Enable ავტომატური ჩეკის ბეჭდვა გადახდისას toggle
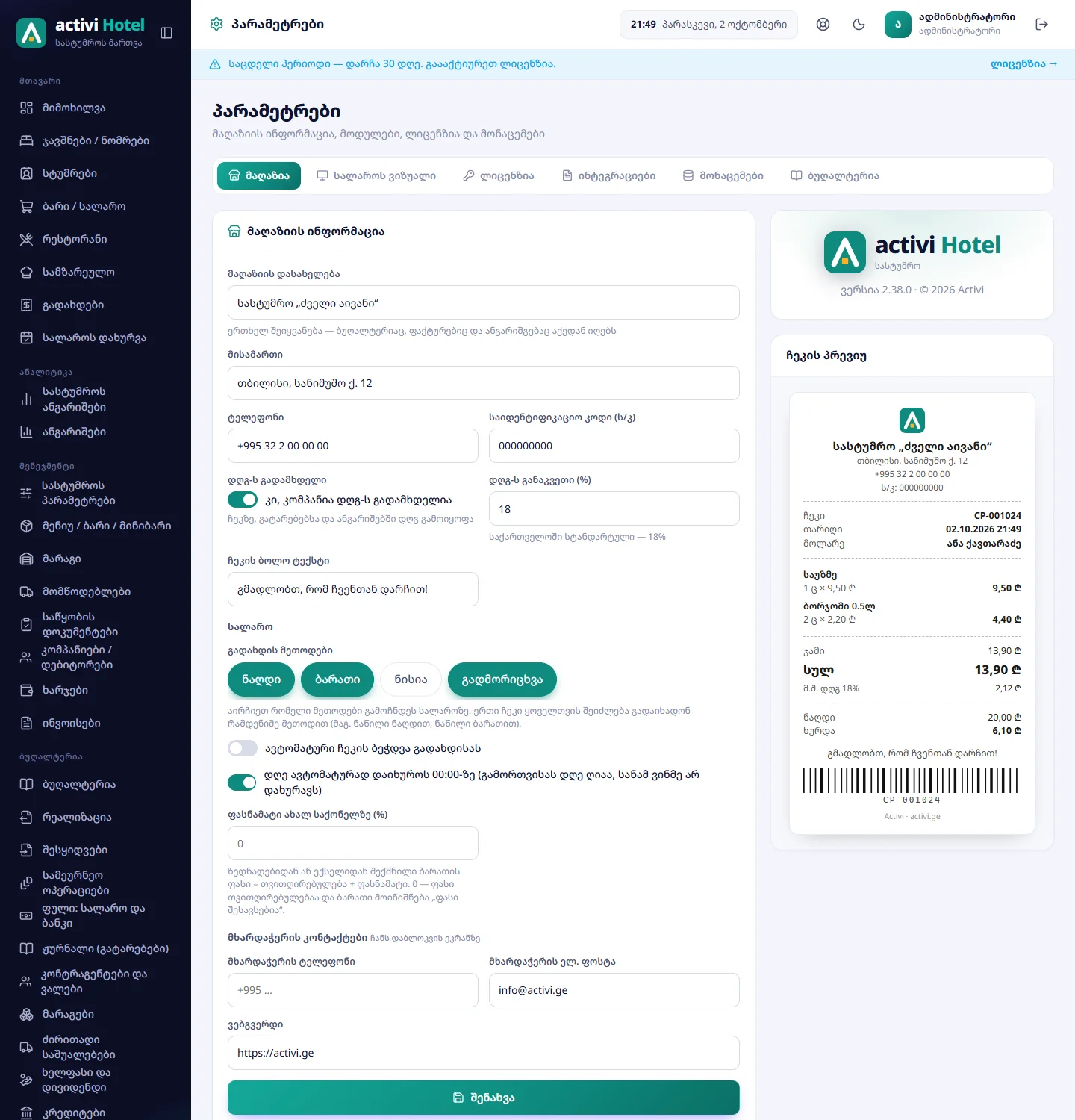 pyautogui.click(x=243, y=748)
